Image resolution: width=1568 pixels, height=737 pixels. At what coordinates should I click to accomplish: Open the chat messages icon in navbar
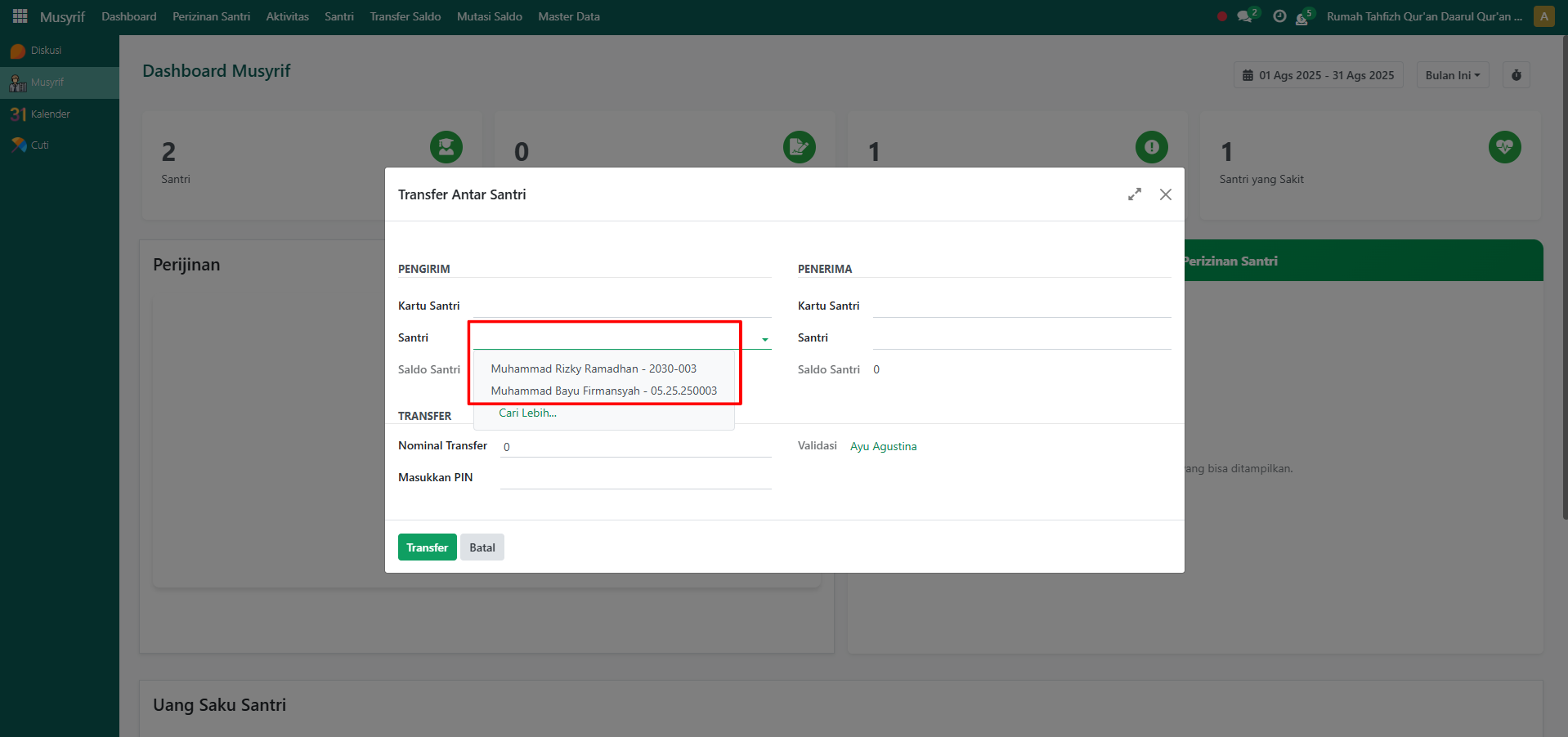(1245, 16)
